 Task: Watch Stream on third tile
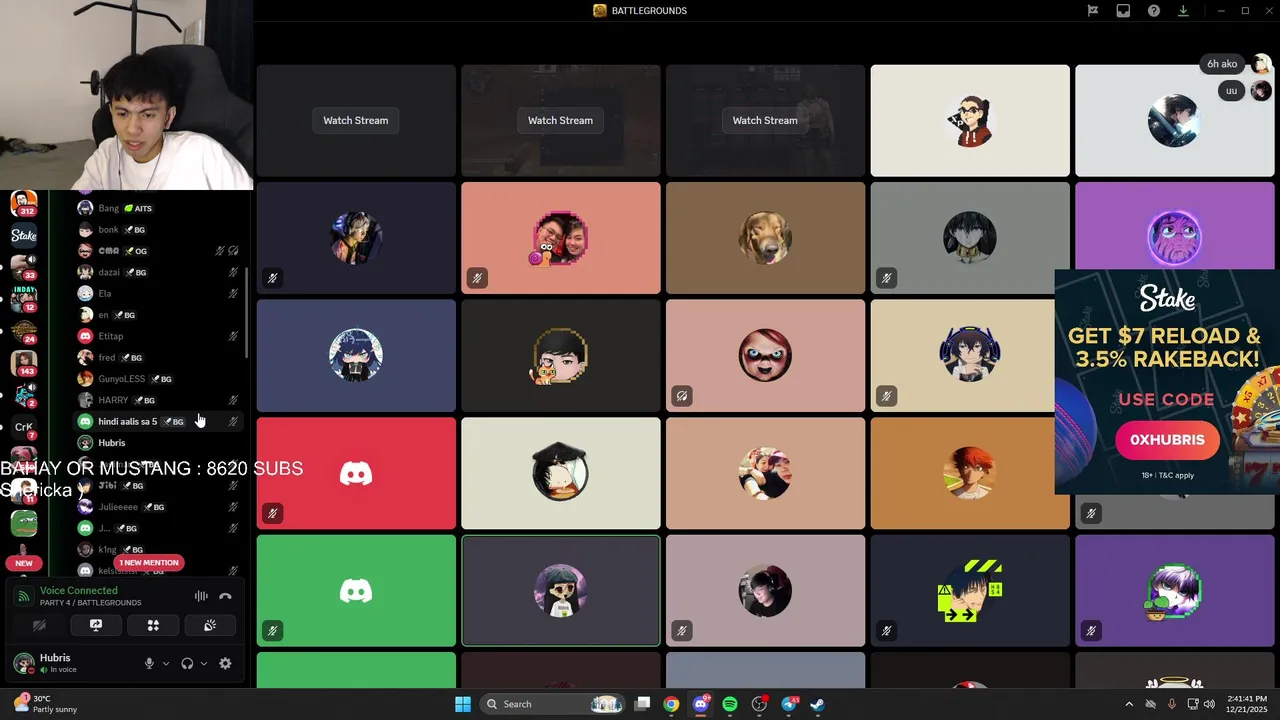coord(765,120)
